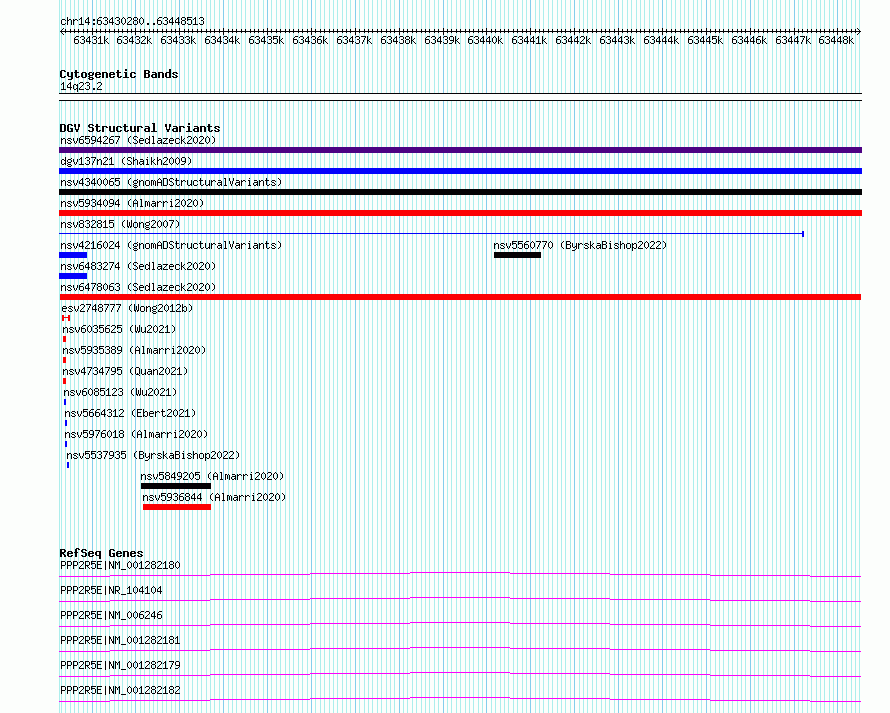Open PPP2R5E|NM_001282182 transcript label
The height and width of the screenshot is (713, 890).
pyautogui.click(x=120, y=690)
